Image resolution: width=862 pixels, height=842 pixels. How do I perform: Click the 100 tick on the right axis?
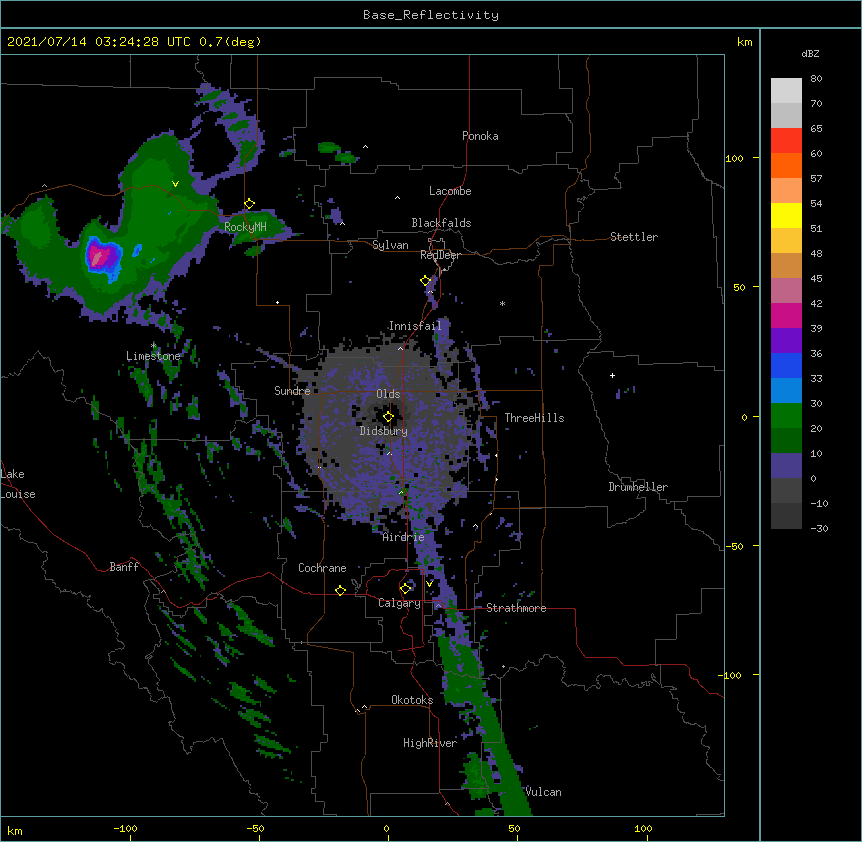coord(734,158)
